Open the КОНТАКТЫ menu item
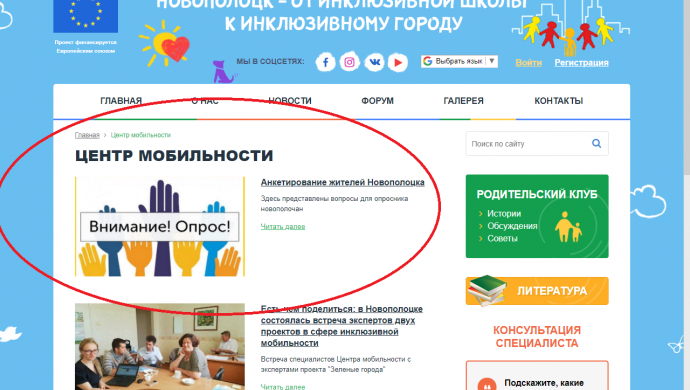 558,101
